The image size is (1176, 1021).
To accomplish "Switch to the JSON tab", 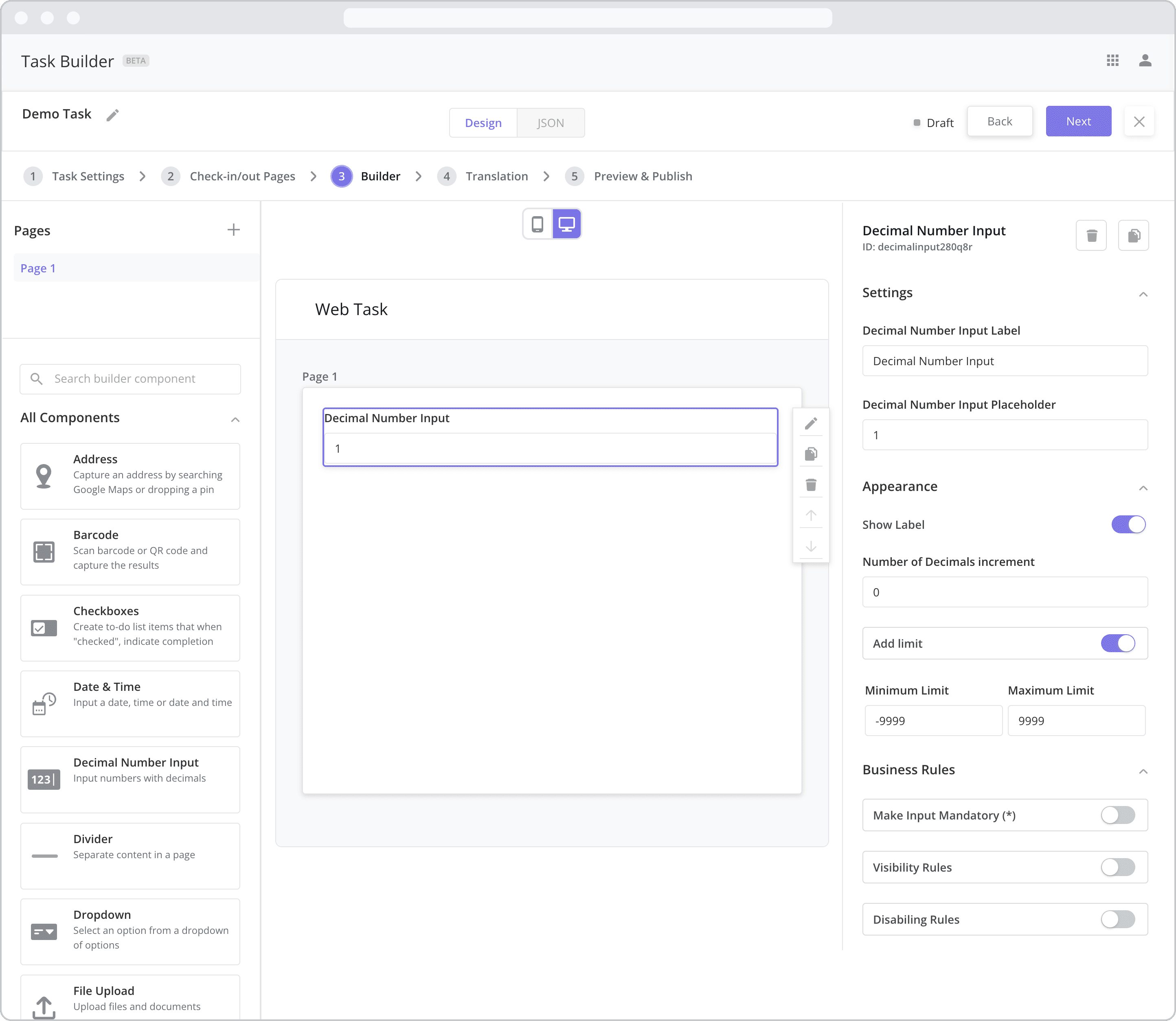I will 551,123.
